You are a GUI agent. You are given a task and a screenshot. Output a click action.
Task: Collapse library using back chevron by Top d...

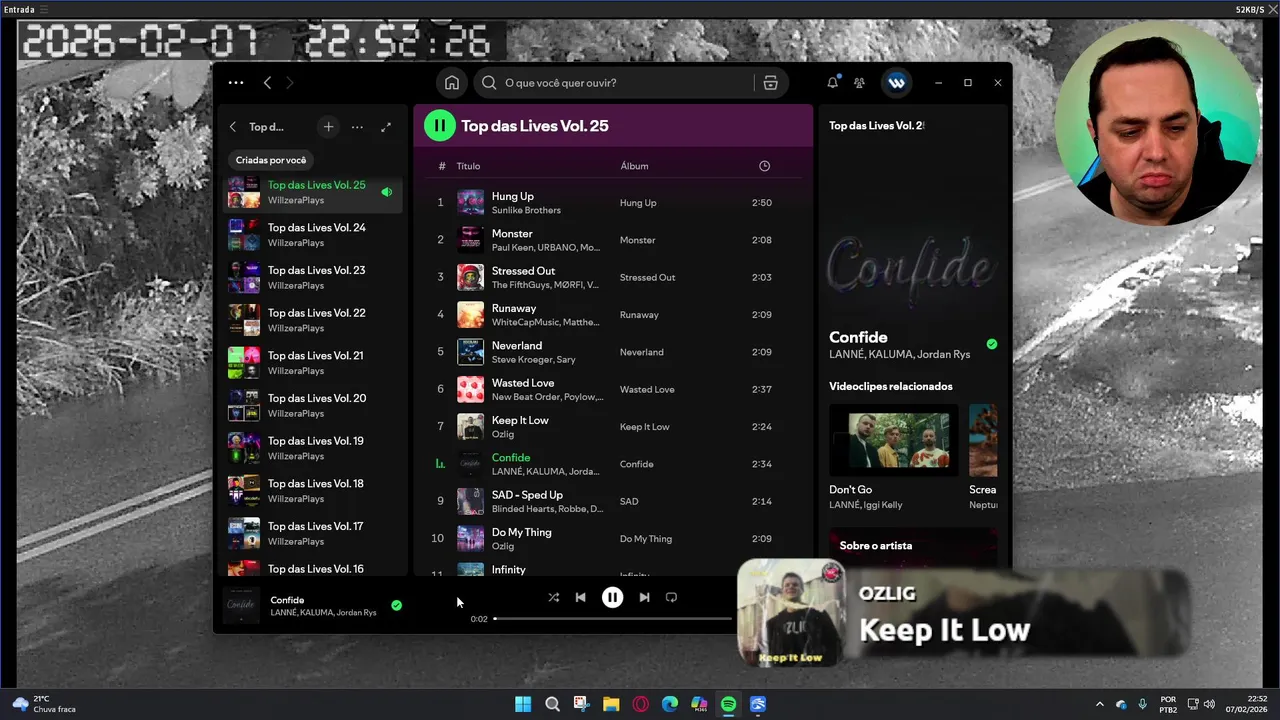coord(233,127)
